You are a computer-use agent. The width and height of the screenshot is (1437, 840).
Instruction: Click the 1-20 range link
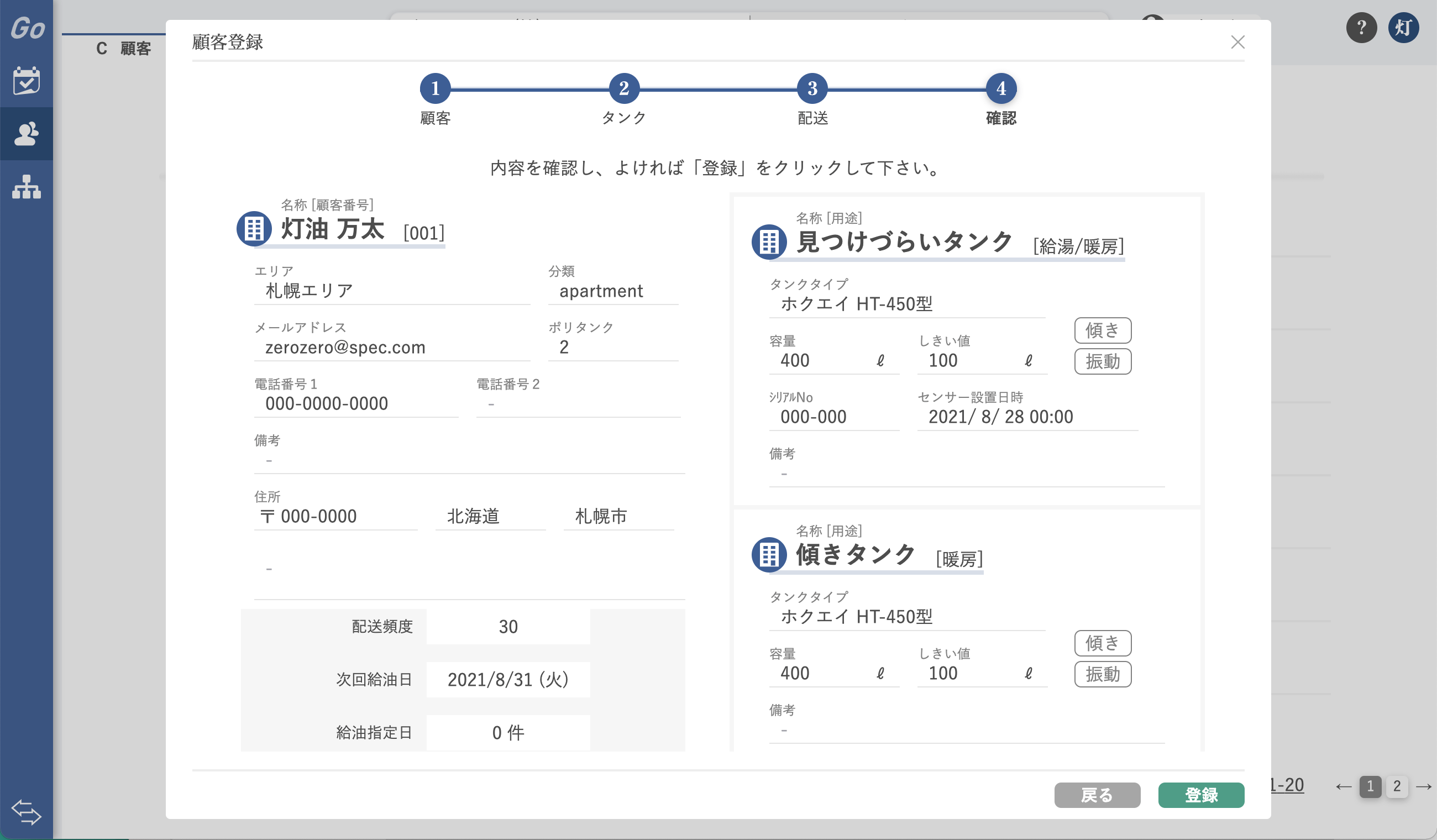[1287, 785]
